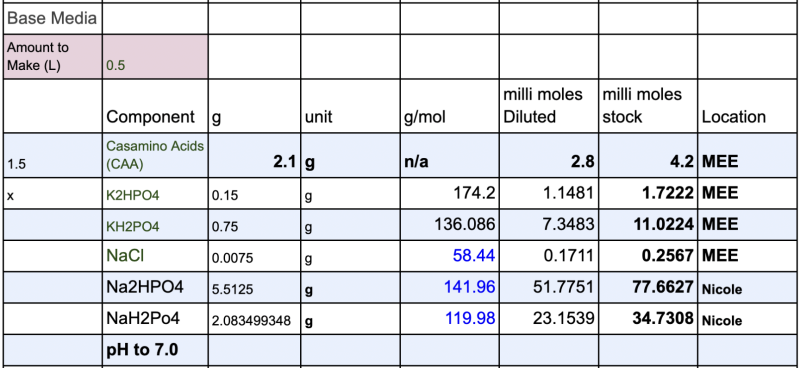Select the 0.2567 stock cell
800x368 pixels.
pyautogui.click(x=648, y=256)
